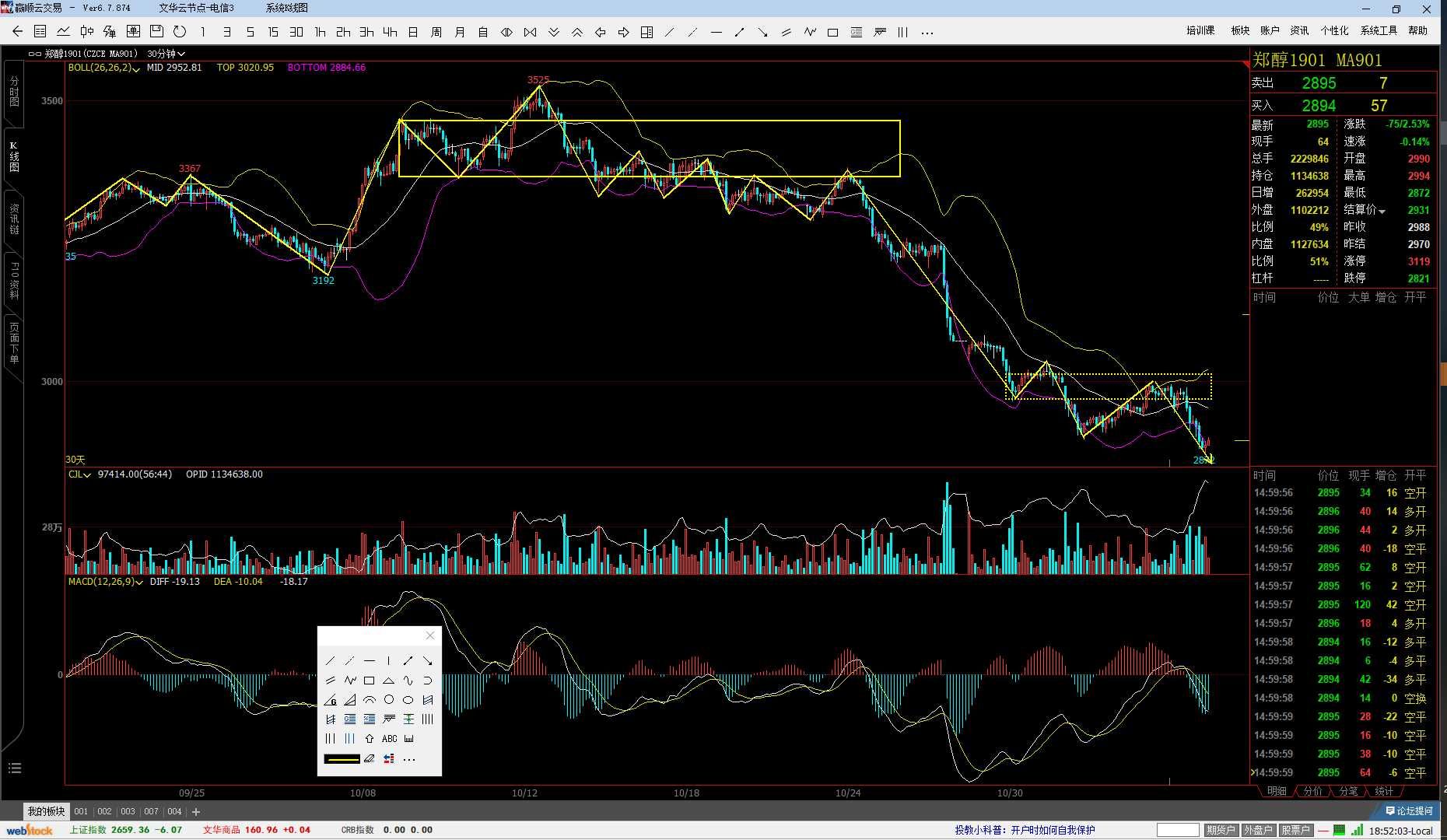Click the toolbar overflow ellipsis button
Image resolution: width=1447 pixels, height=840 pixels.
click(x=927, y=32)
